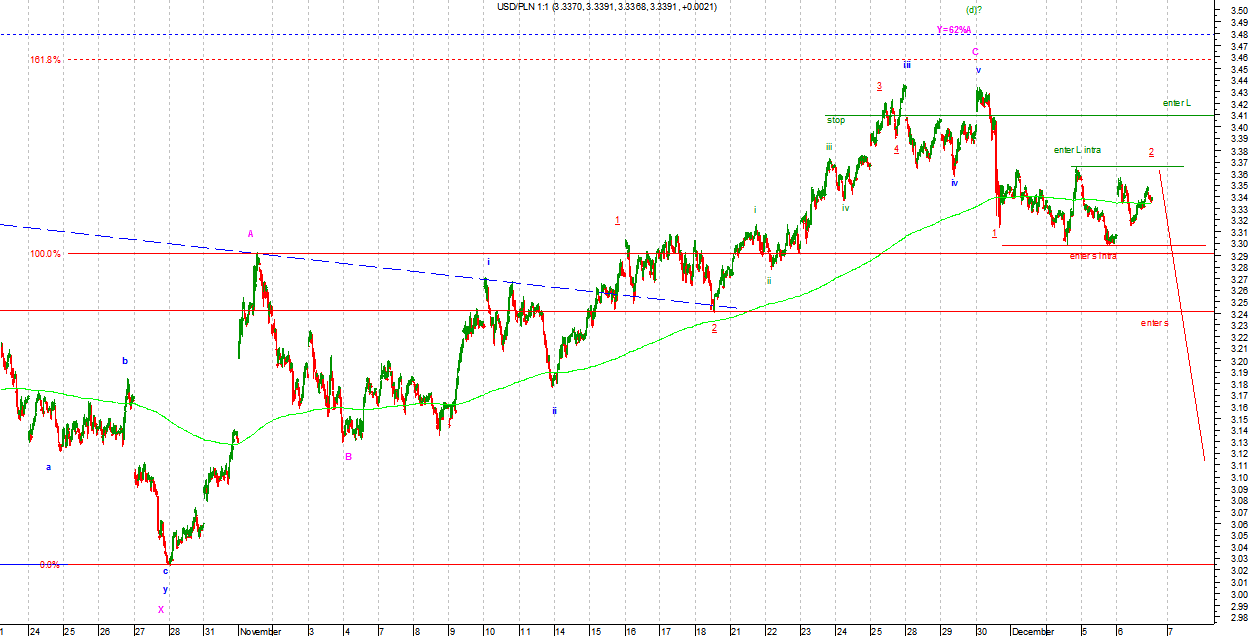This screenshot has height=636, width=1250.
Task: Click the magenta wave "C" label
Action: 975,51
